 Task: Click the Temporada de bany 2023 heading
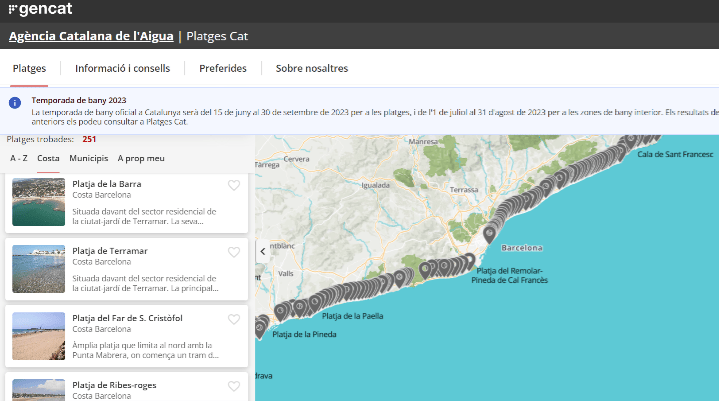79,100
